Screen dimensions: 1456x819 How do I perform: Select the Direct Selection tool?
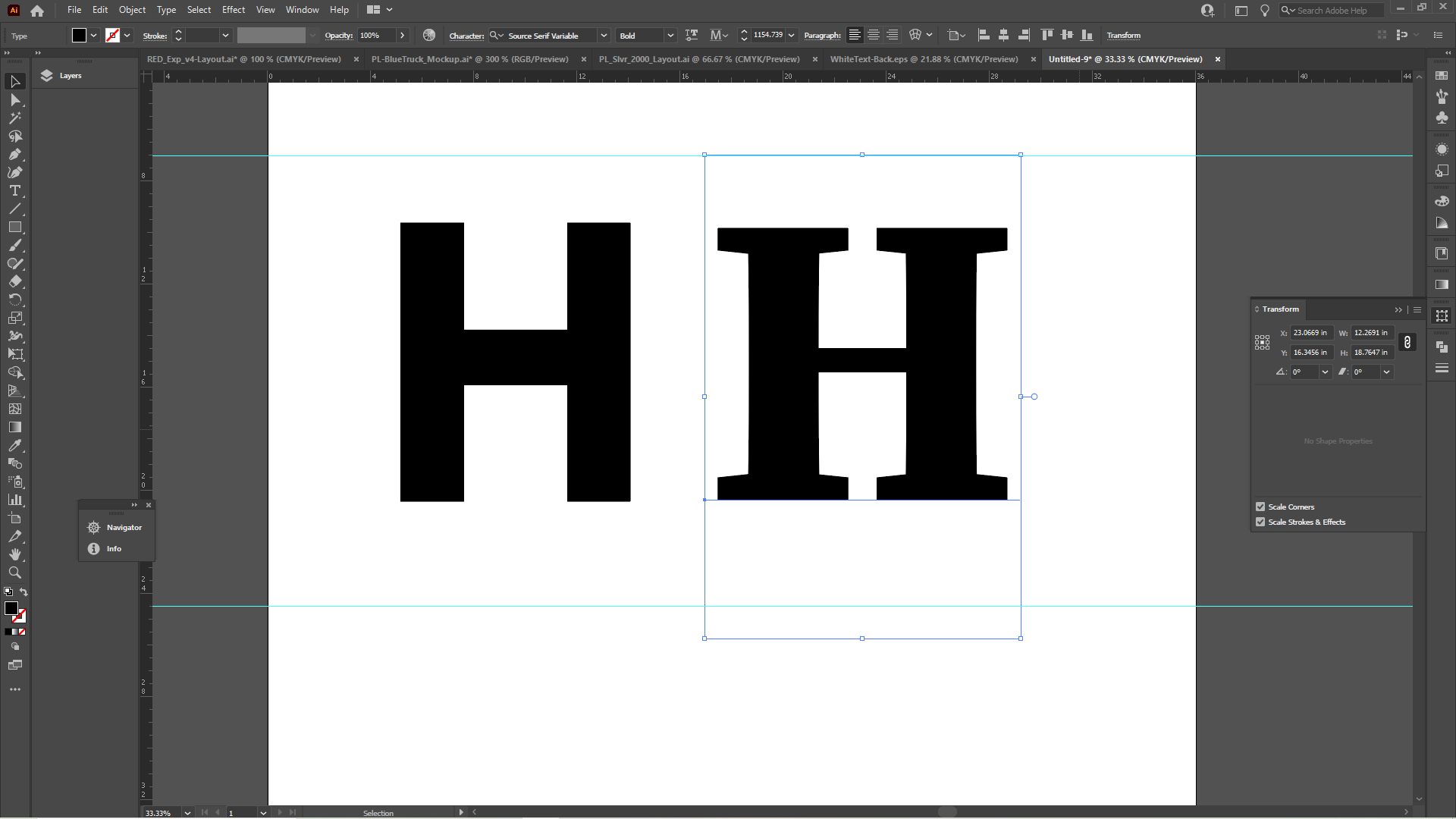[x=15, y=100]
